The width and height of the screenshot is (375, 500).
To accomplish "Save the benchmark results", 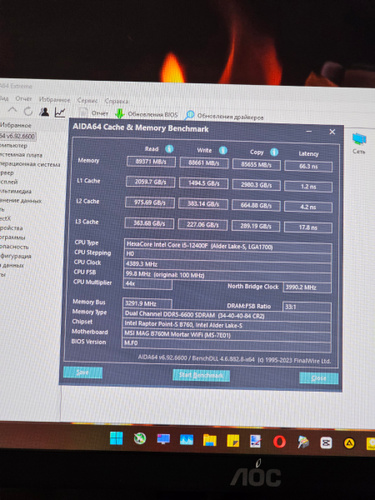I will click(83, 372).
